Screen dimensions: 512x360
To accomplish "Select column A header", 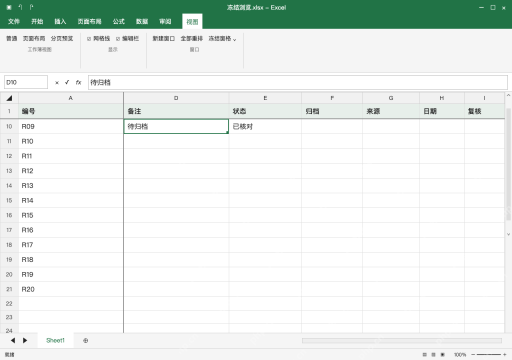I will [71, 98].
